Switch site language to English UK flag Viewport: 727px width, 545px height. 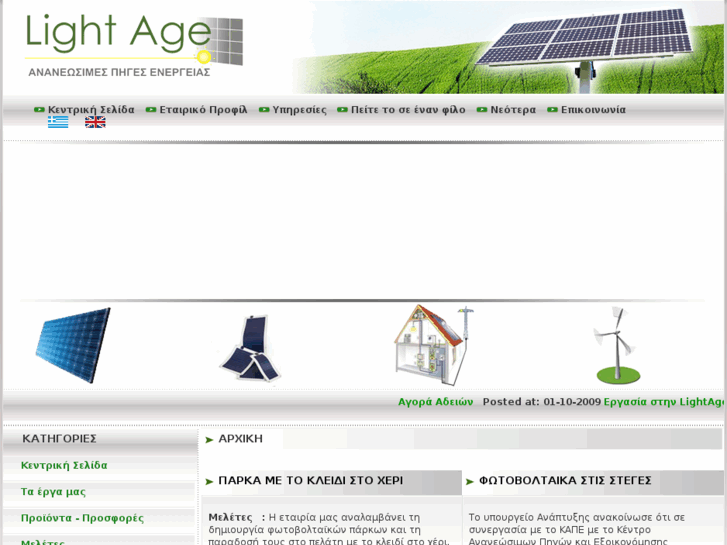(x=95, y=122)
